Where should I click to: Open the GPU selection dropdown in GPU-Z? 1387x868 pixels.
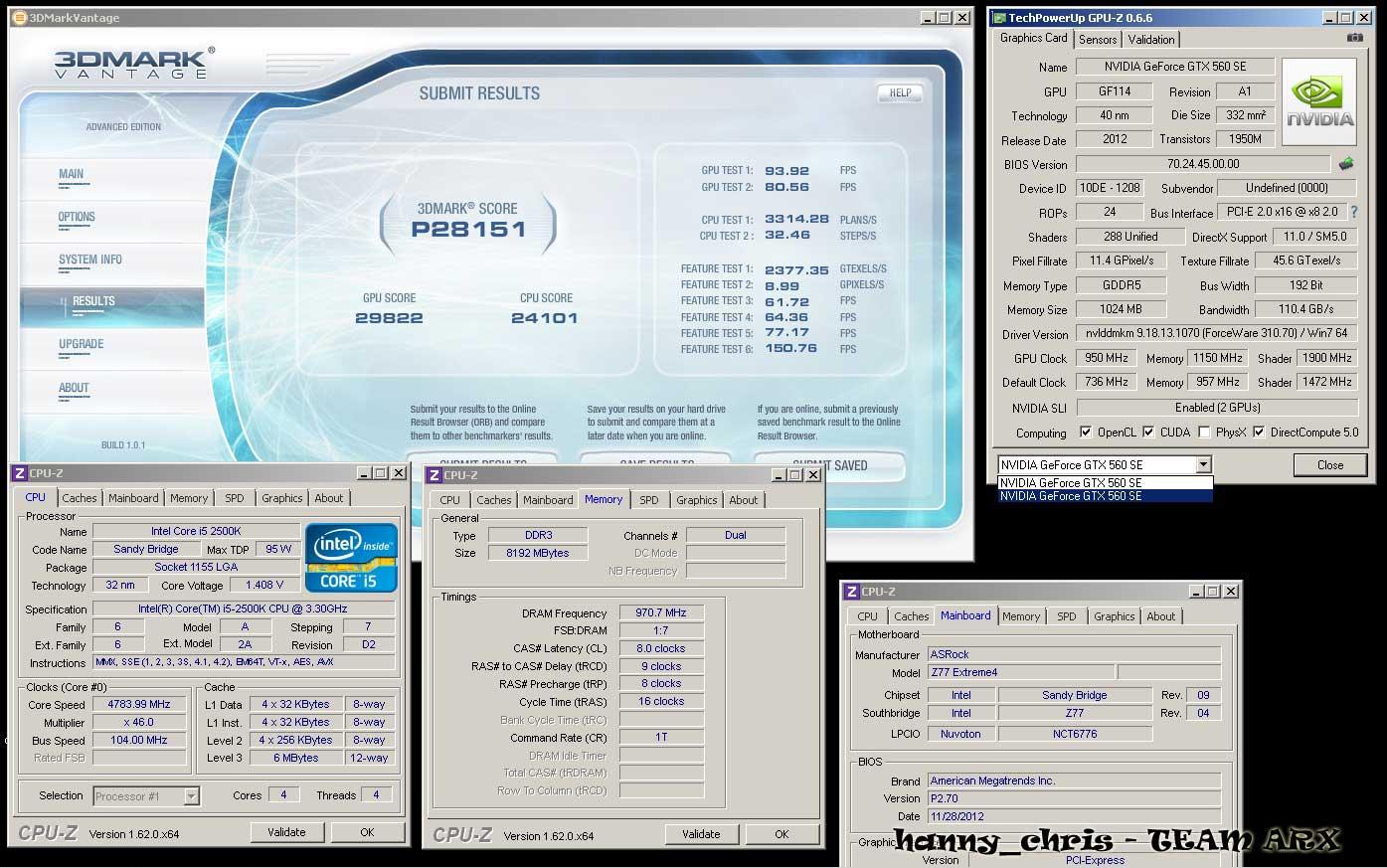(x=1203, y=464)
